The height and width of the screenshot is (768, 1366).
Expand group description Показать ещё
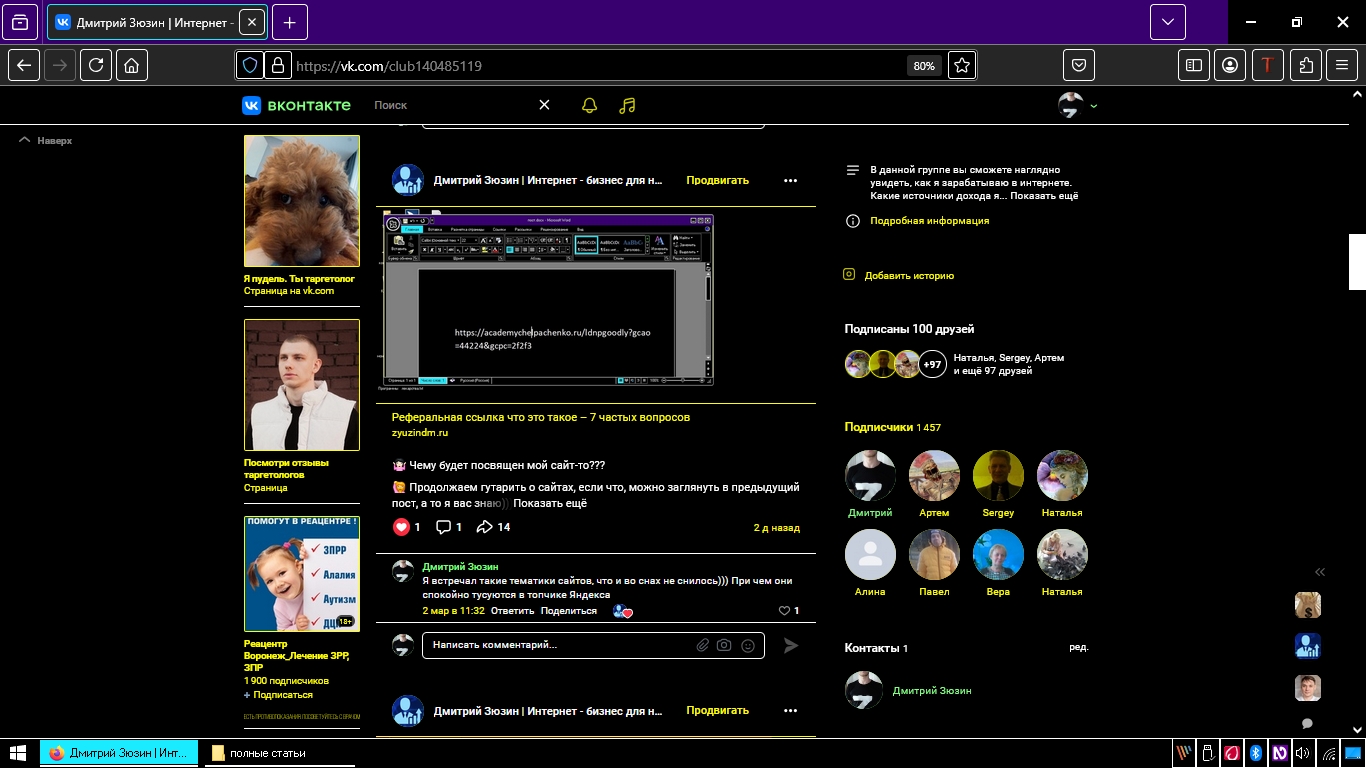(x=1044, y=196)
